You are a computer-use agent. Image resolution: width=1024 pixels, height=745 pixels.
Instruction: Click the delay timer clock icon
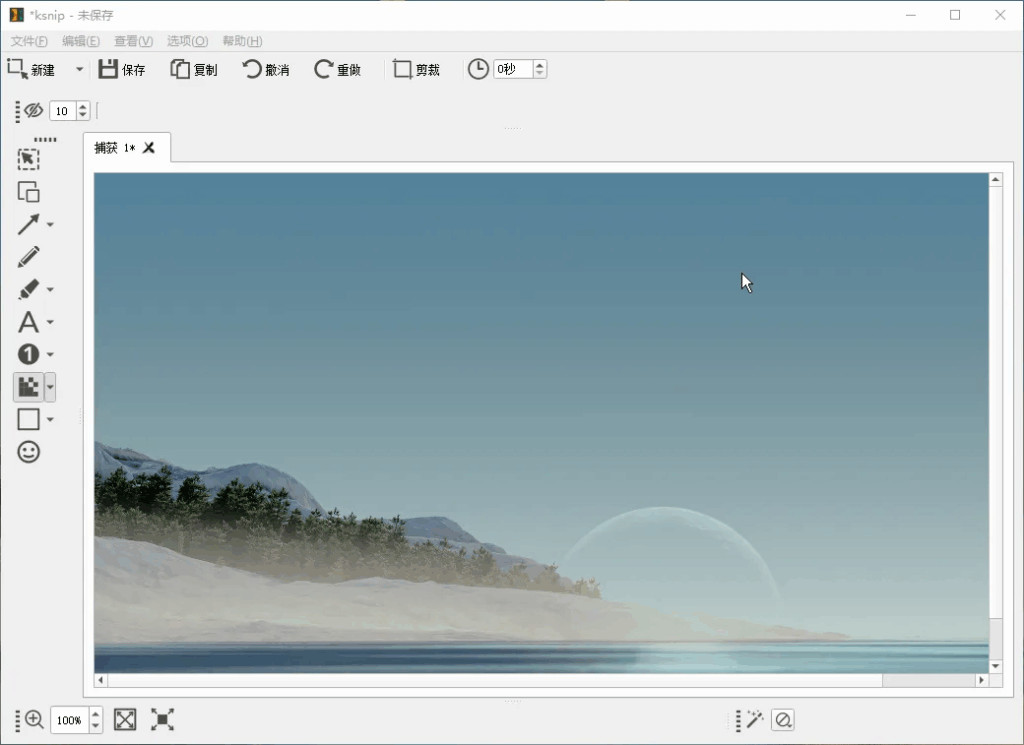point(478,69)
